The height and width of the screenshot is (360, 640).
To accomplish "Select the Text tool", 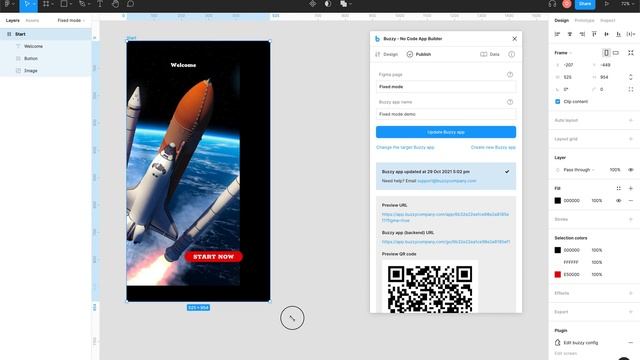I will point(100,4).
